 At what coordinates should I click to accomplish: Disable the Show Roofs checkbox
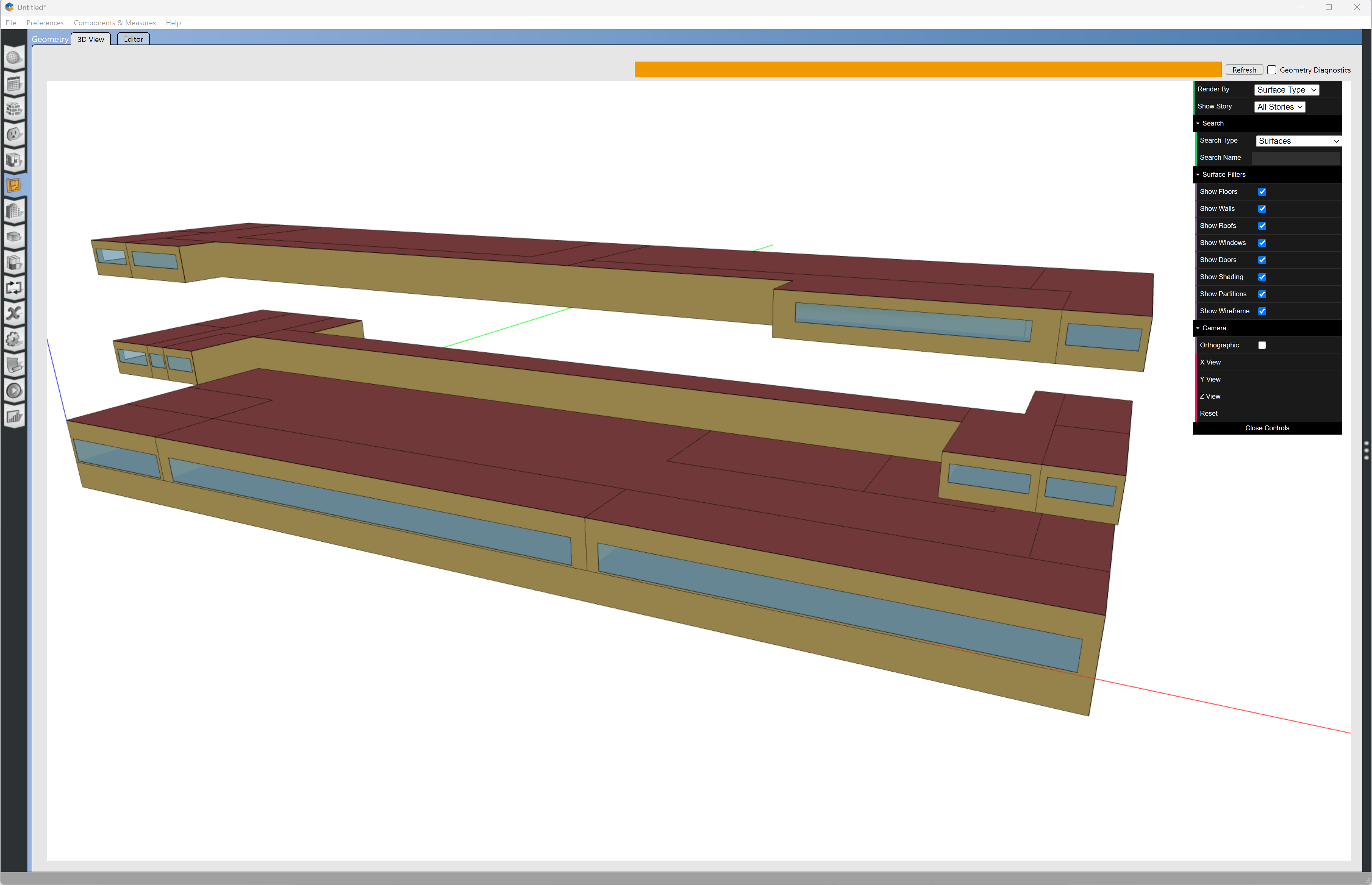[1262, 226]
